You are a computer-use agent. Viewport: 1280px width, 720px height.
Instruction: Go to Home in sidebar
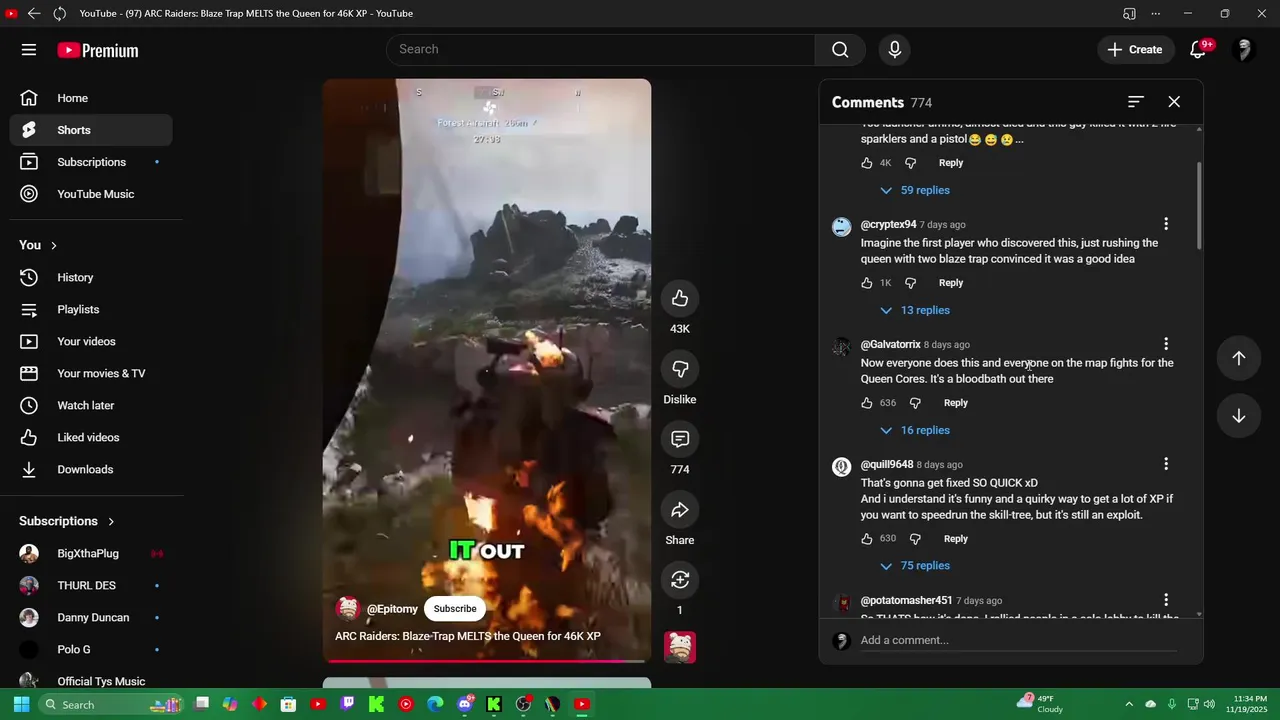coord(91,98)
